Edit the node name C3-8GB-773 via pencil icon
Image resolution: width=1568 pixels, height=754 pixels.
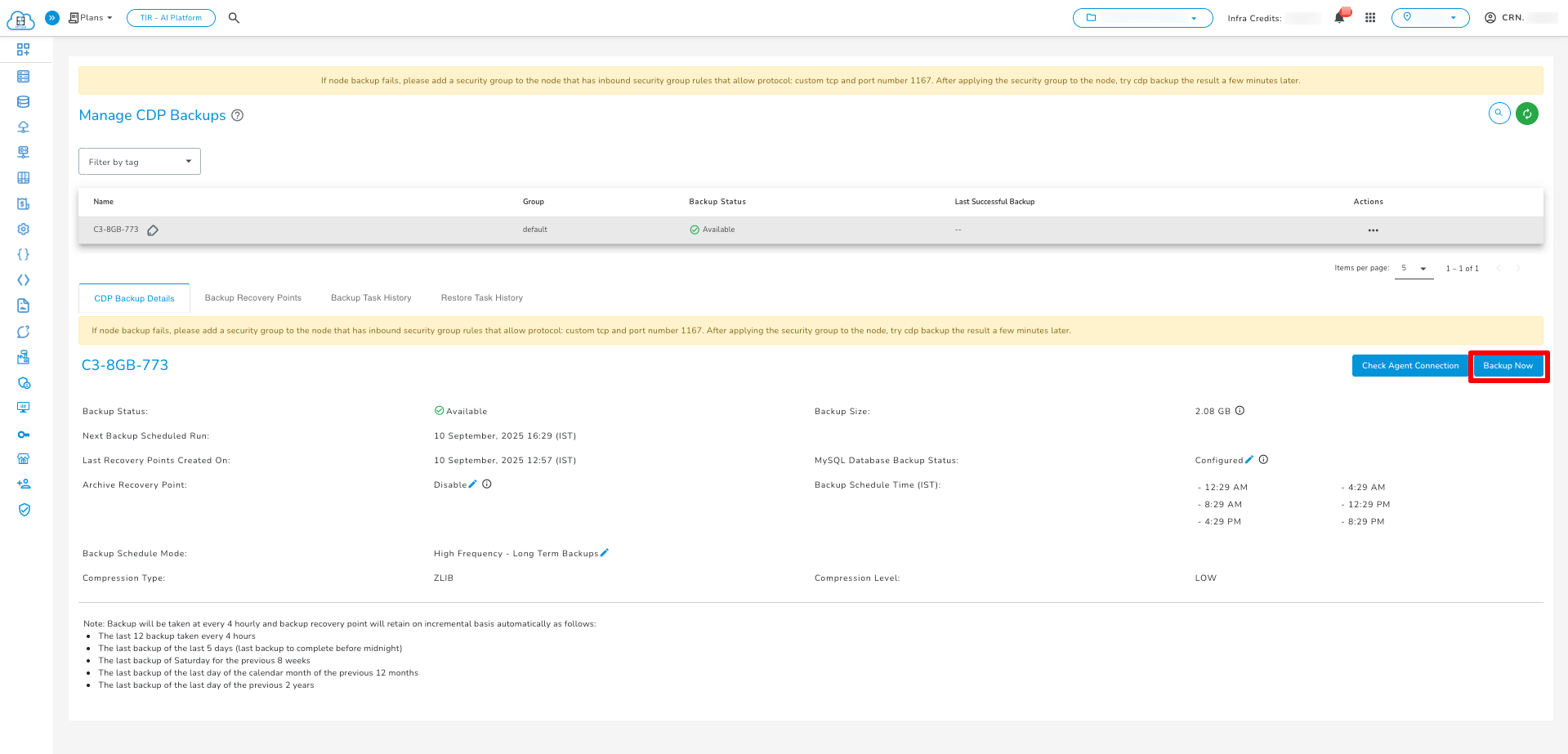152,230
